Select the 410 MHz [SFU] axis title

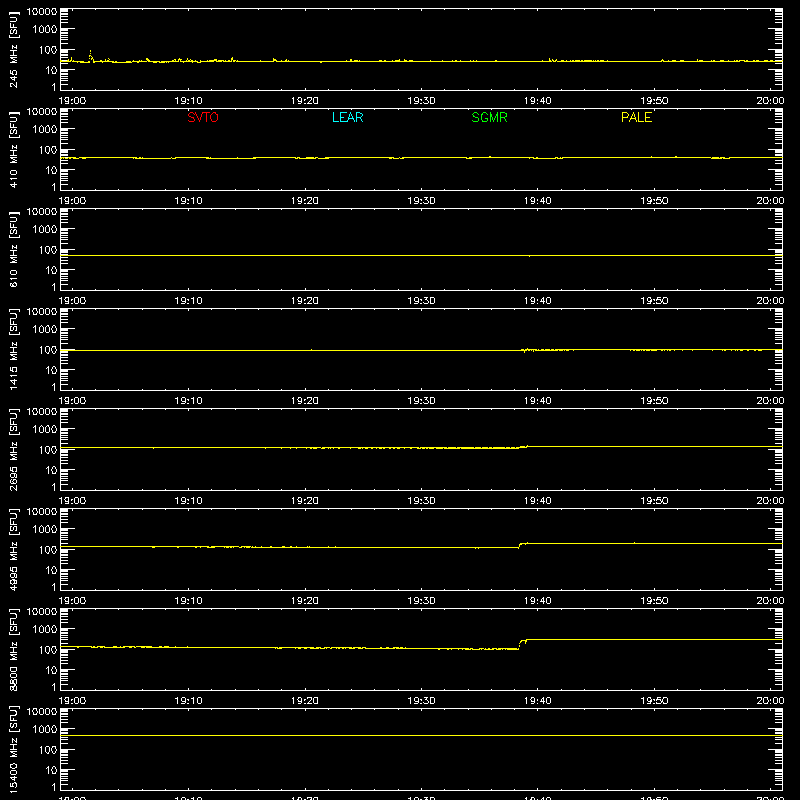coord(13,149)
